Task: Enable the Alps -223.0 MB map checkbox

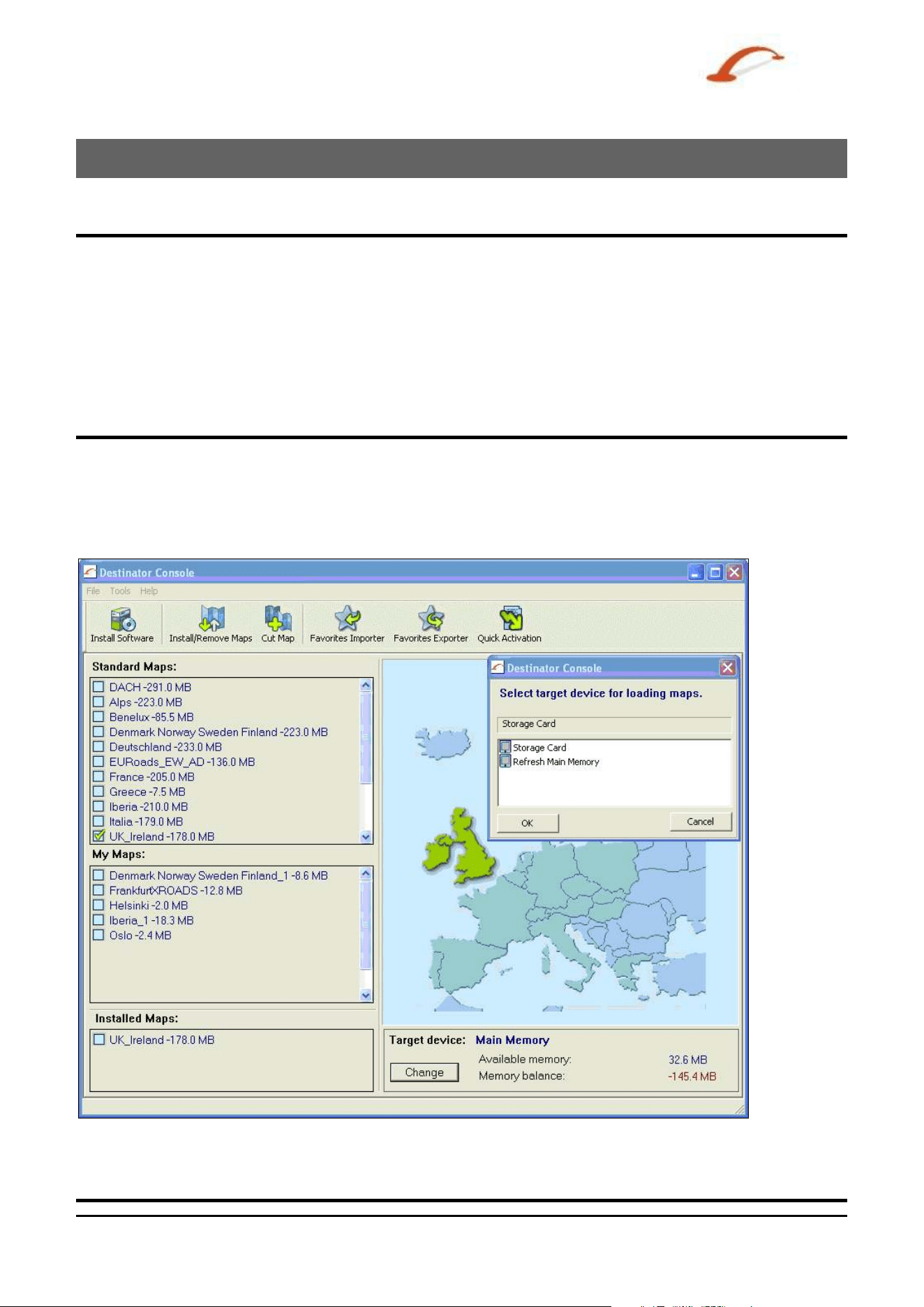Action: (x=98, y=702)
